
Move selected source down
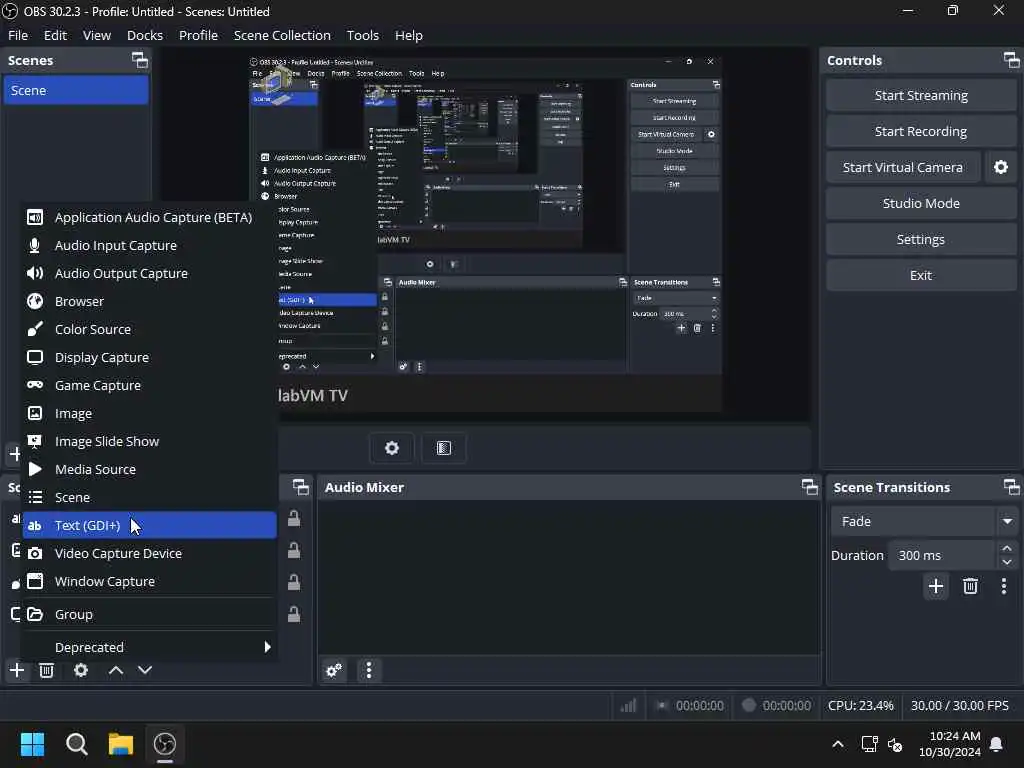[x=145, y=670]
